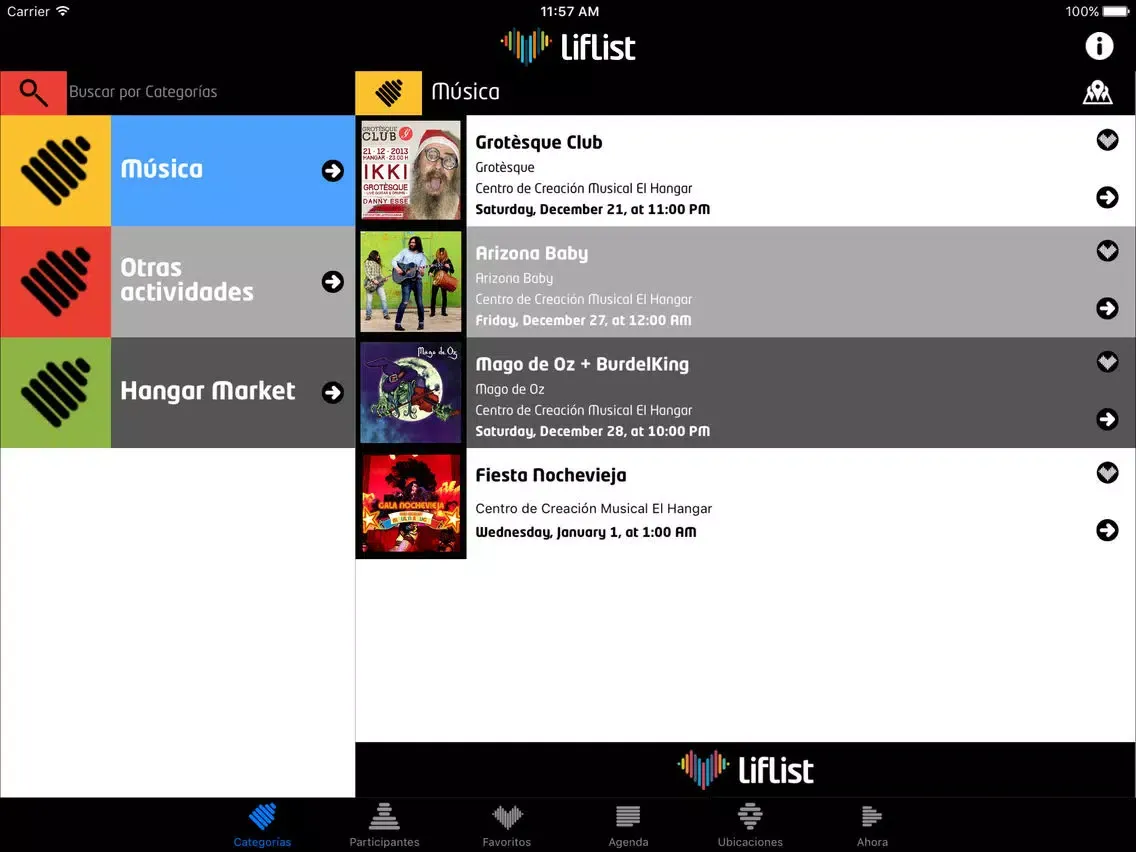Open Grotèsque Club details arrow

coord(1107,197)
